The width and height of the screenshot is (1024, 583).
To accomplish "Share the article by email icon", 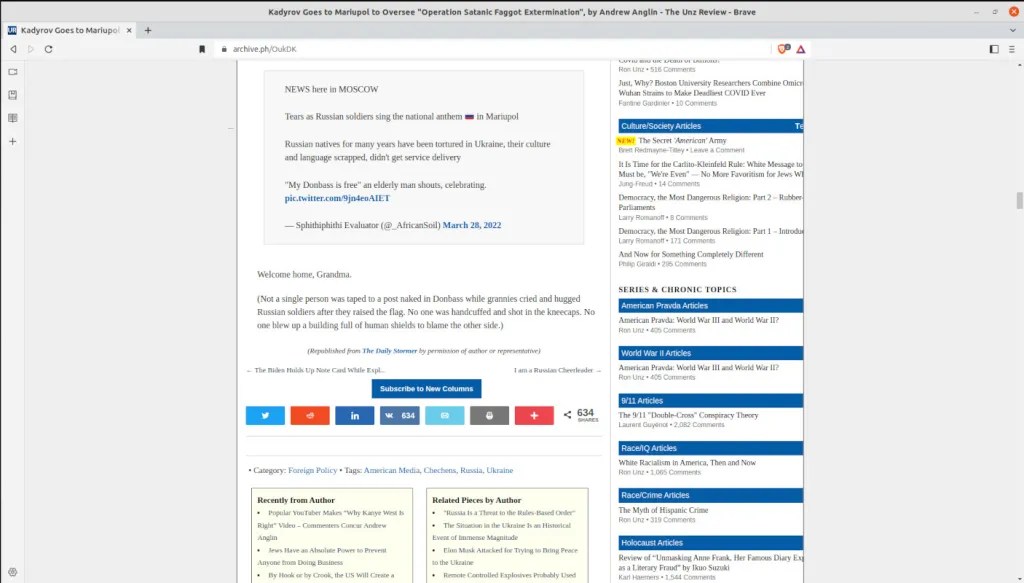I will [445, 415].
